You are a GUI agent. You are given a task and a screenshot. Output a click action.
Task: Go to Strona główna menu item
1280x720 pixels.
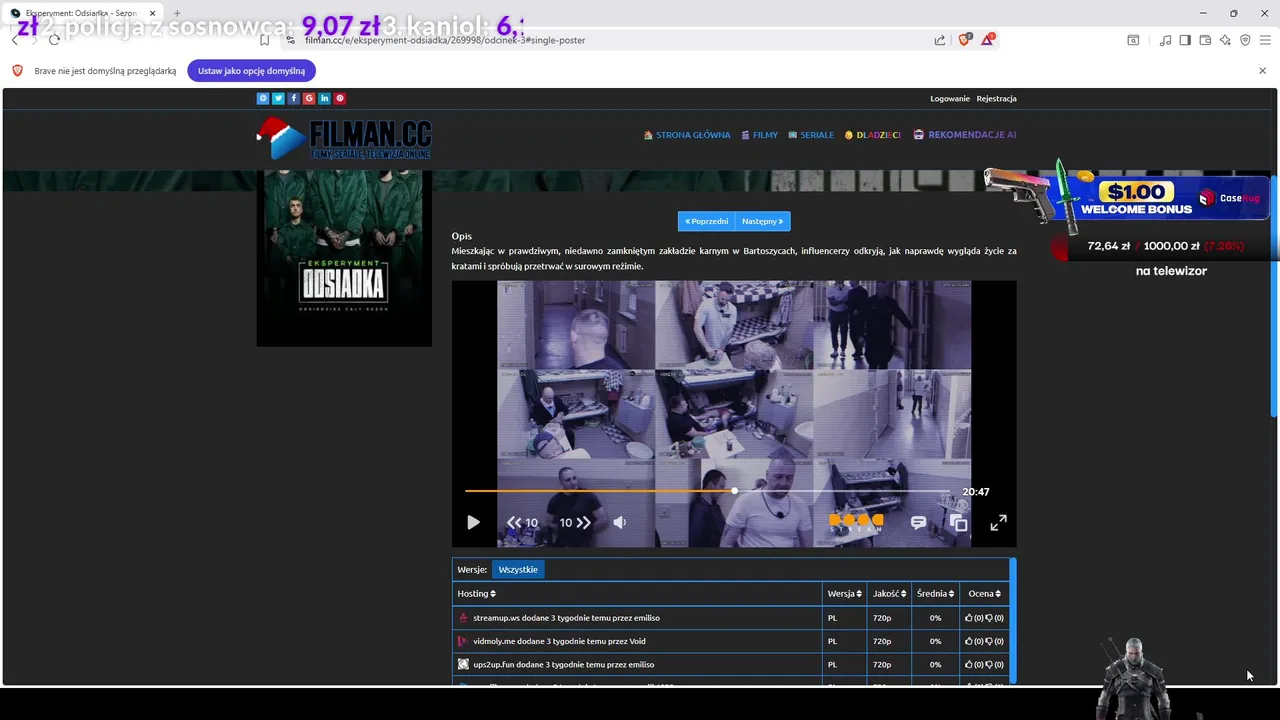coord(687,135)
